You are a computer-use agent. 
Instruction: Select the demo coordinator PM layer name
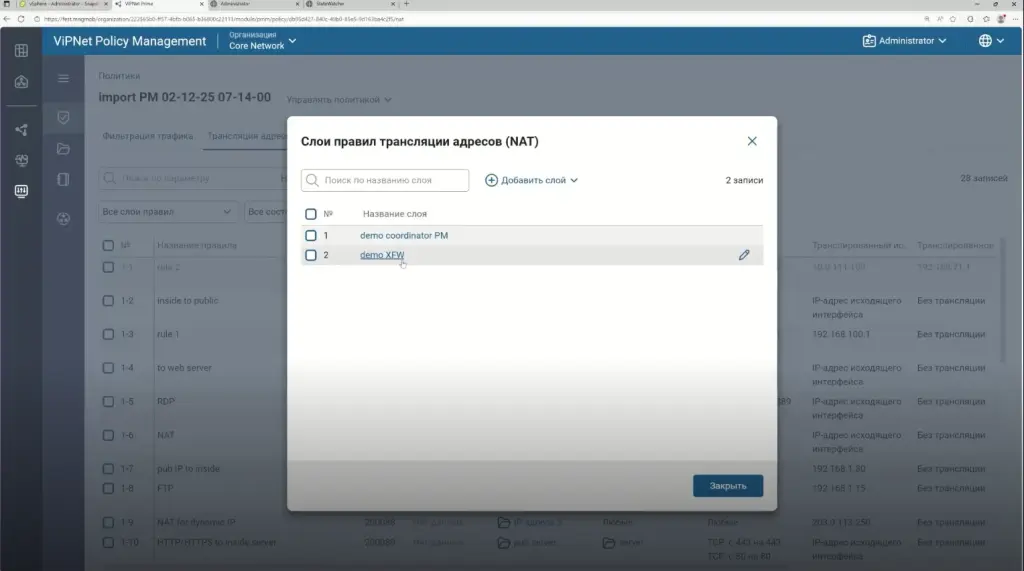pos(404,235)
